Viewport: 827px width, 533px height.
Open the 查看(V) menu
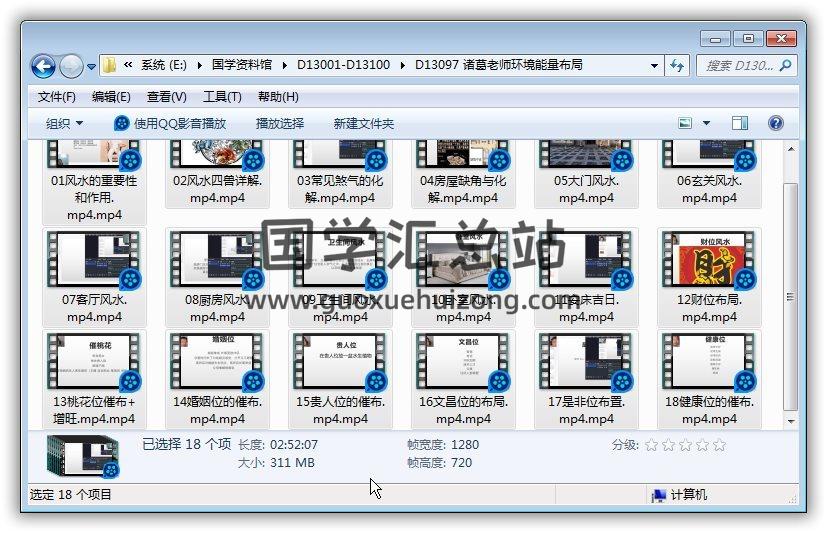pyautogui.click(x=166, y=96)
